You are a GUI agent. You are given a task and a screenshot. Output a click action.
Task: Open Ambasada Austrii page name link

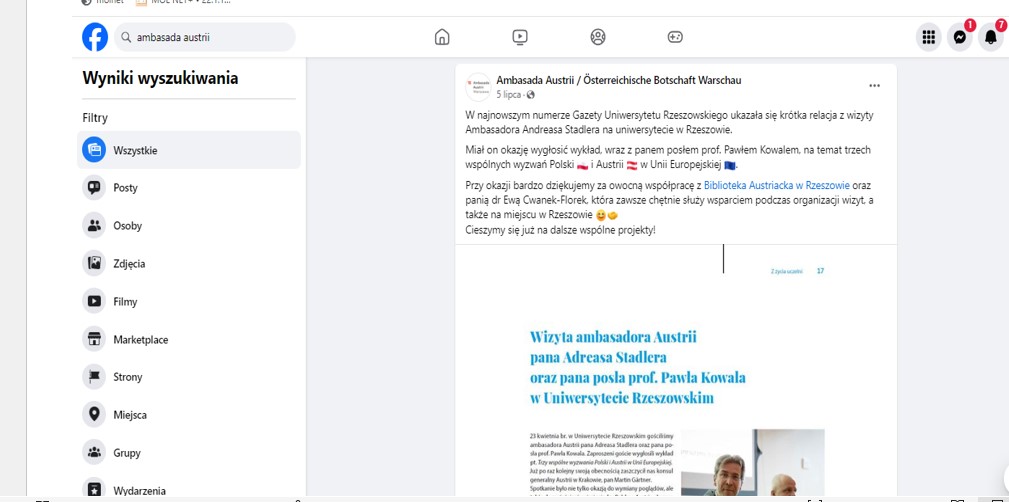click(618, 80)
